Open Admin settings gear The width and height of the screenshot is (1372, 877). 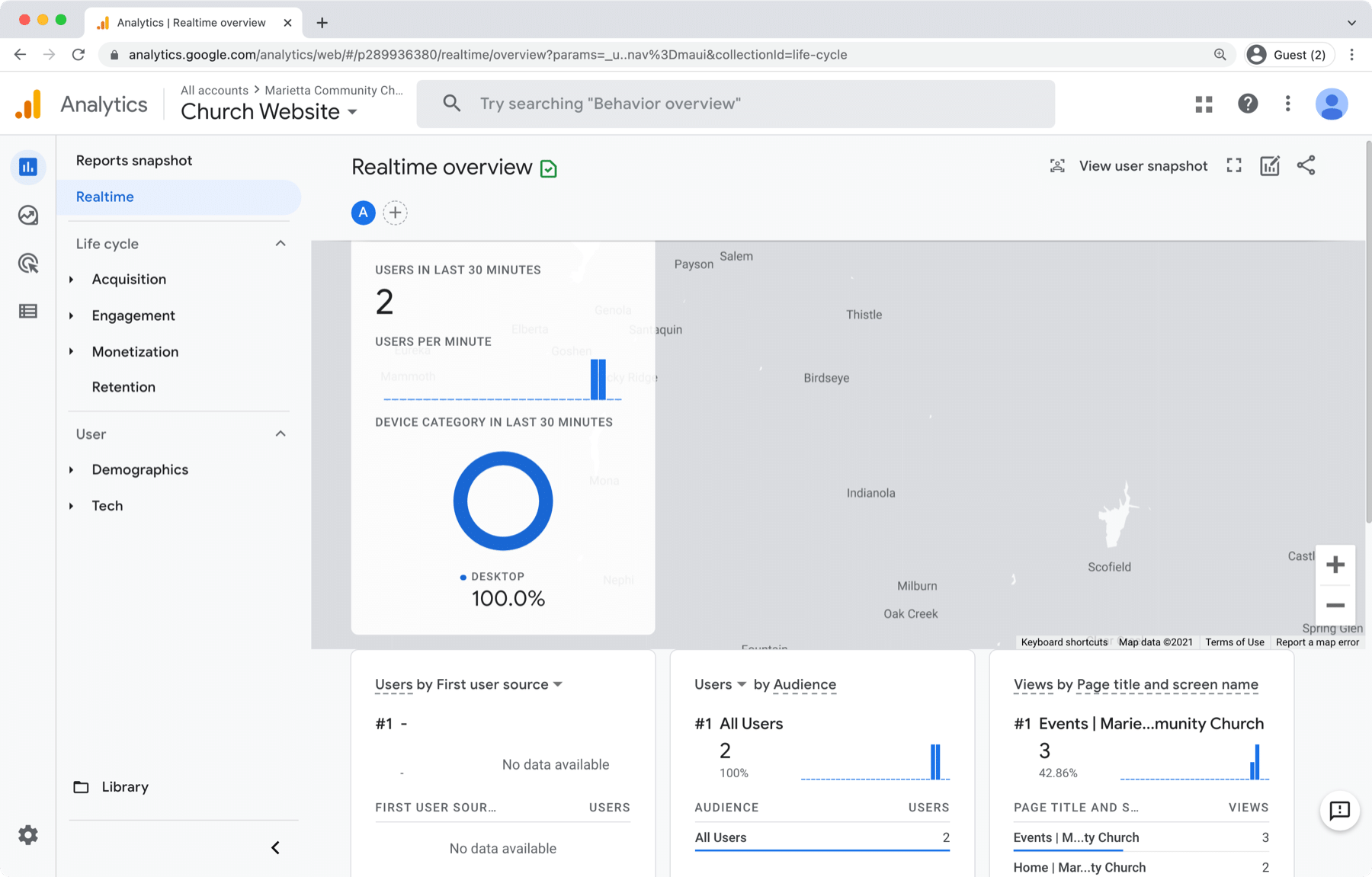pyautogui.click(x=28, y=835)
